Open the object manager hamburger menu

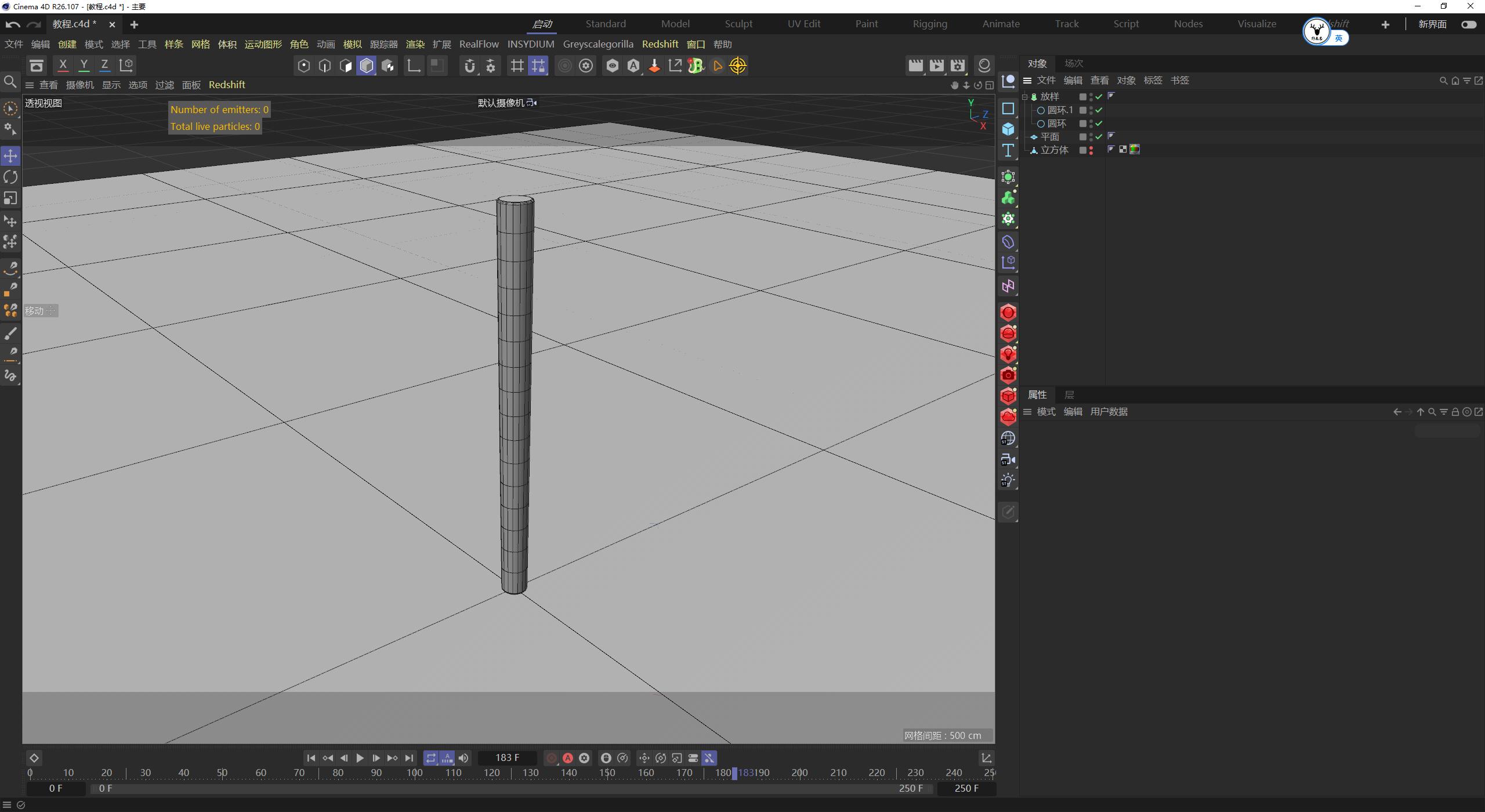pyautogui.click(x=1027, y=81)
